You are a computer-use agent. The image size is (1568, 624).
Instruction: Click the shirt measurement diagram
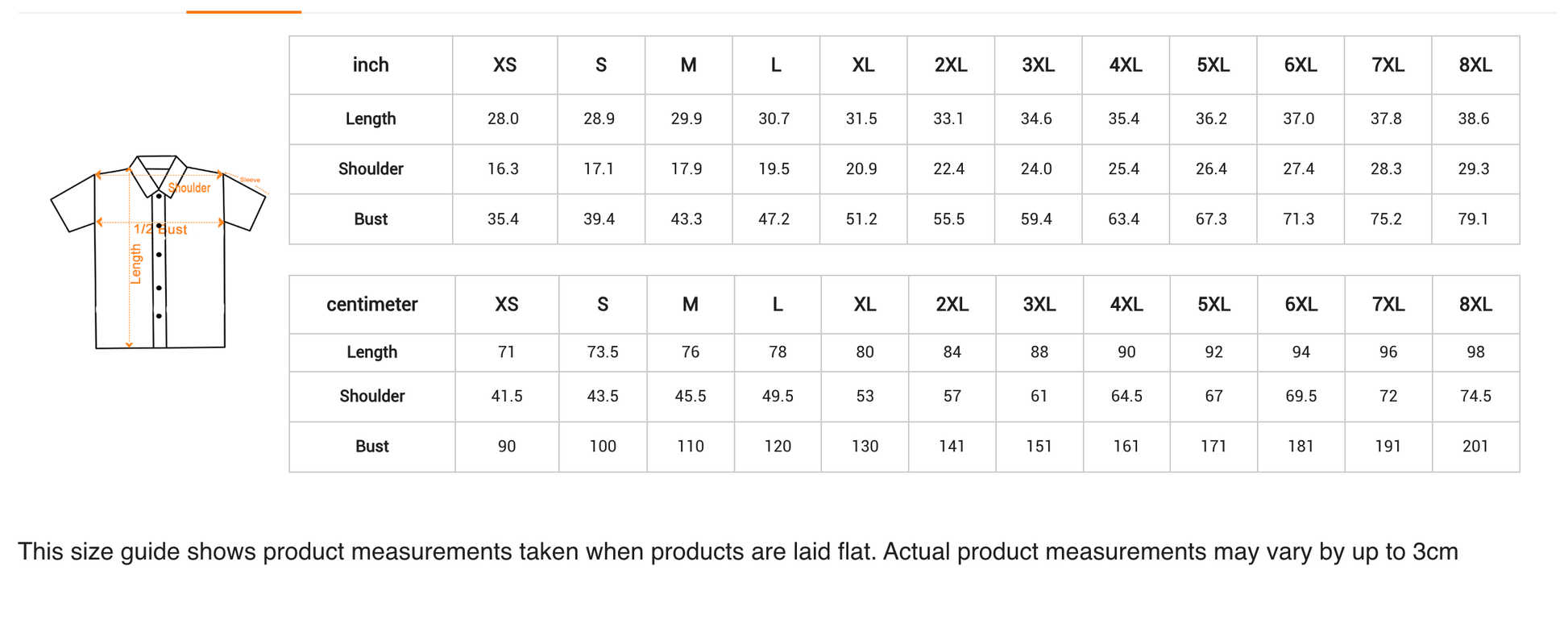tap(158, 252)
